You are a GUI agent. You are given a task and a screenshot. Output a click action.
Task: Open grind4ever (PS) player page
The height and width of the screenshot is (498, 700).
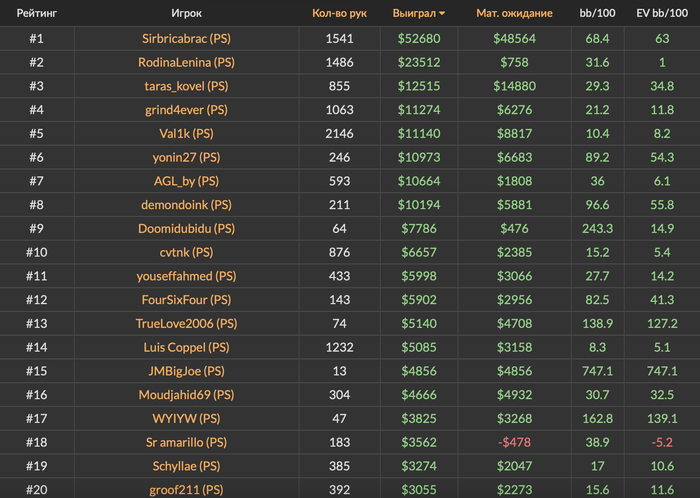click(x=186, y=110)
